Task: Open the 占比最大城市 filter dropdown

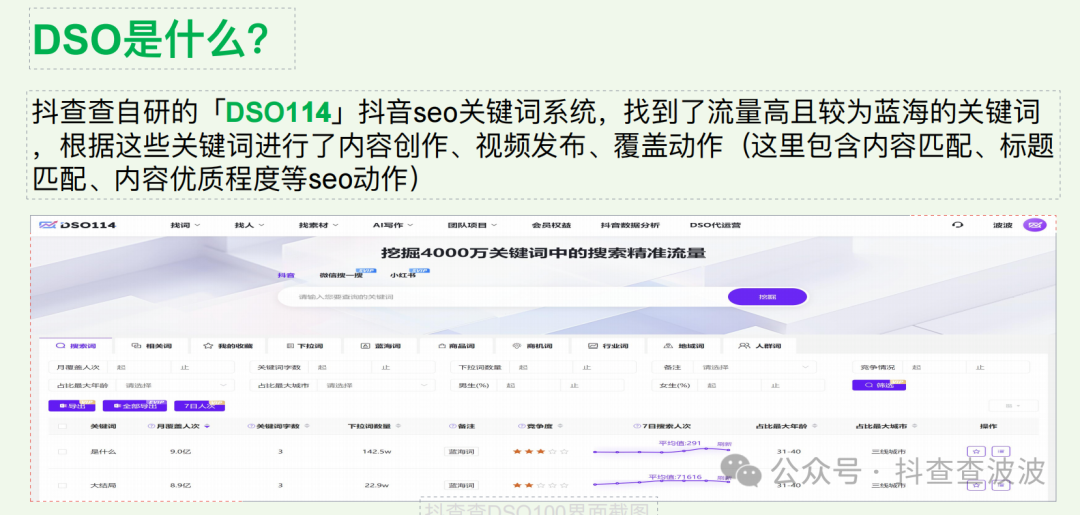Action: click(x=377, y=386)
